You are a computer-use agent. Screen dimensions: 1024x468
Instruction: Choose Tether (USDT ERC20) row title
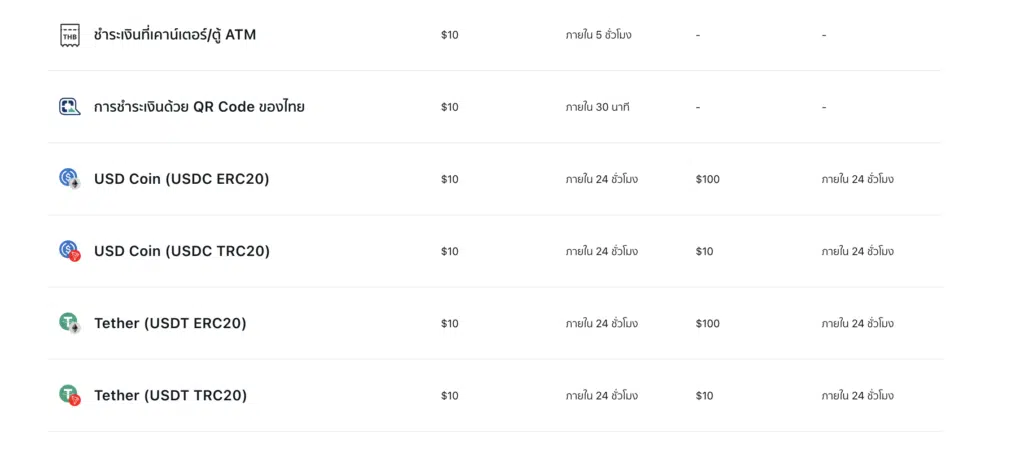coord(170,323)
